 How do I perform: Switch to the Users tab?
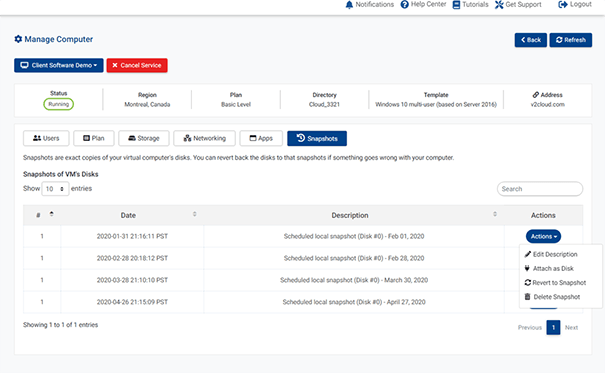(46, 138)
